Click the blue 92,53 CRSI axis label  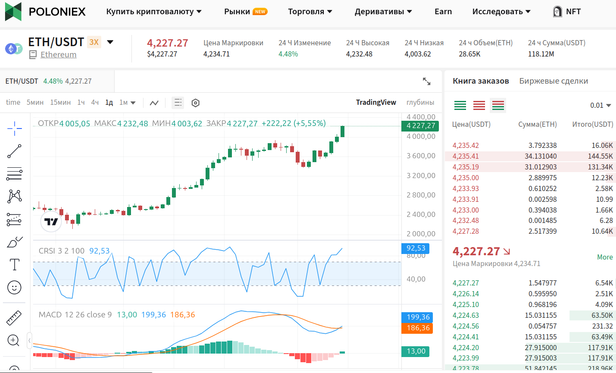point(415,248)
